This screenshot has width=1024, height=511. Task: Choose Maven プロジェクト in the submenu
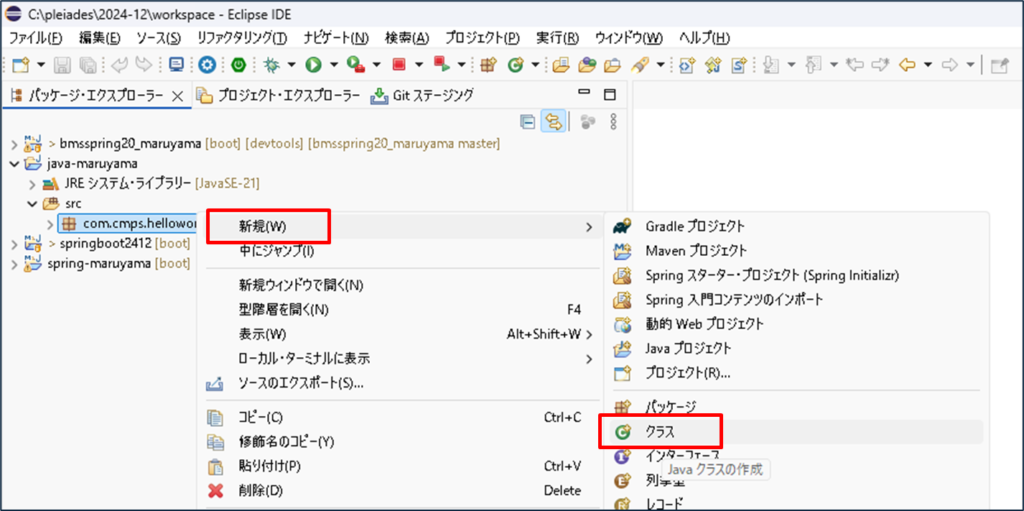696,250
